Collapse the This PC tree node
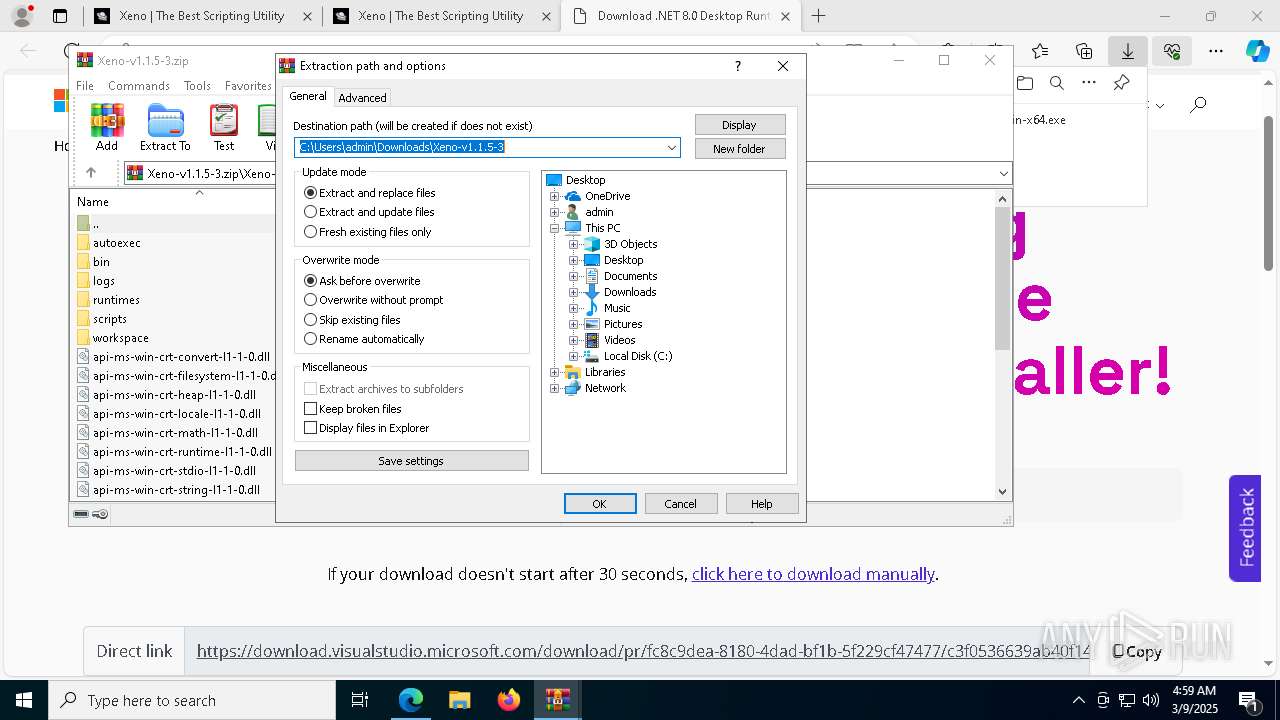The width and height of the screenshot is (1280, 720). (x=554, y=228)
